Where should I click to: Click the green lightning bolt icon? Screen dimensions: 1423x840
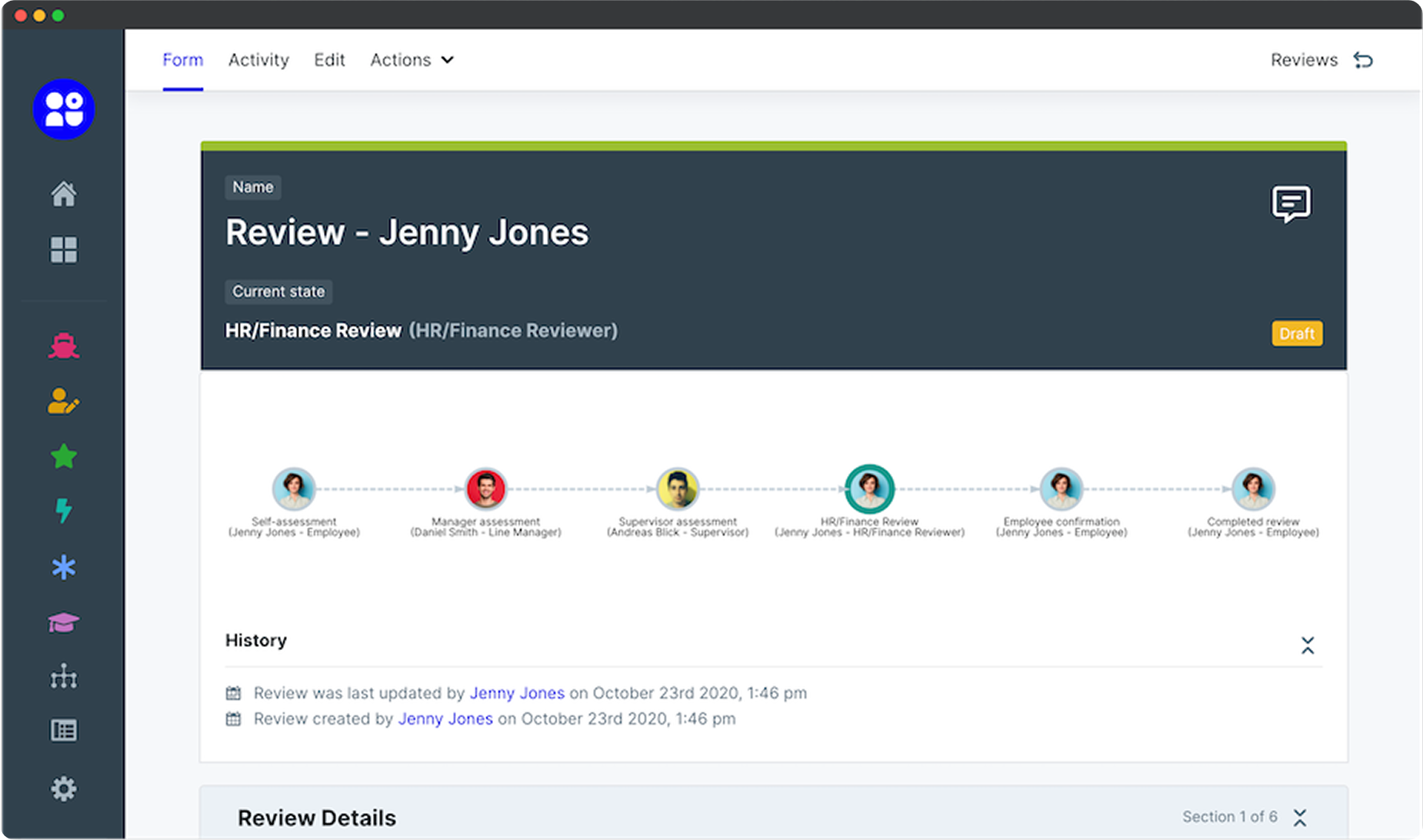point(64,511)
